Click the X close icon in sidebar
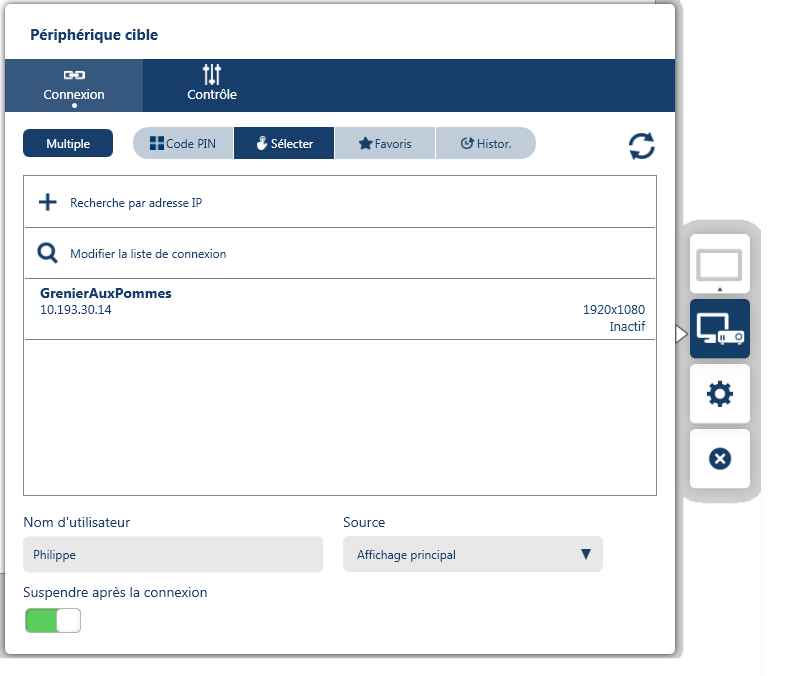 (x=719, y=458)
